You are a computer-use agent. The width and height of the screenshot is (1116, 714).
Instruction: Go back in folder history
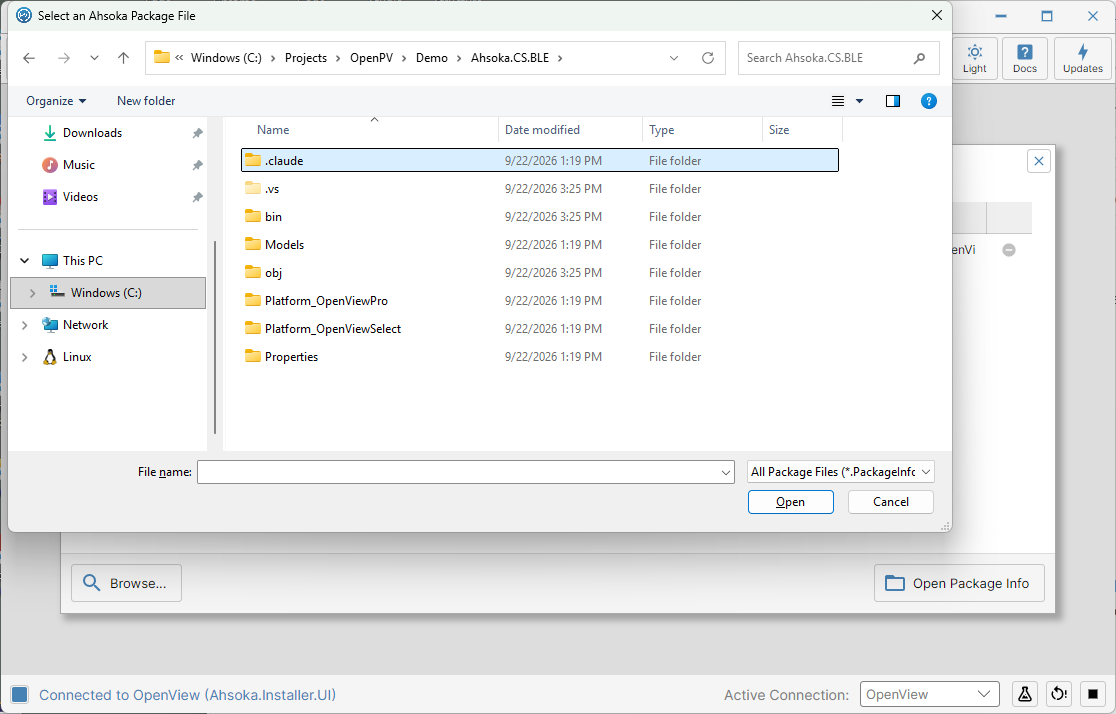click(x=29, y=58)
